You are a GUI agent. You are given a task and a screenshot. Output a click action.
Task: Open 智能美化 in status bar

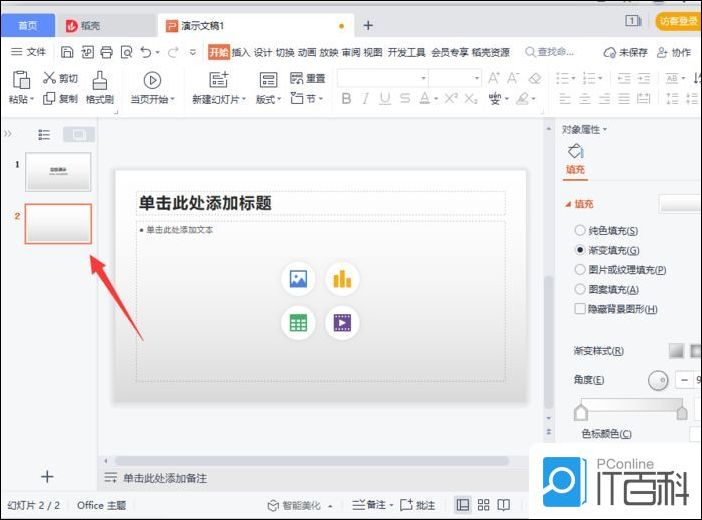(300, 506)
